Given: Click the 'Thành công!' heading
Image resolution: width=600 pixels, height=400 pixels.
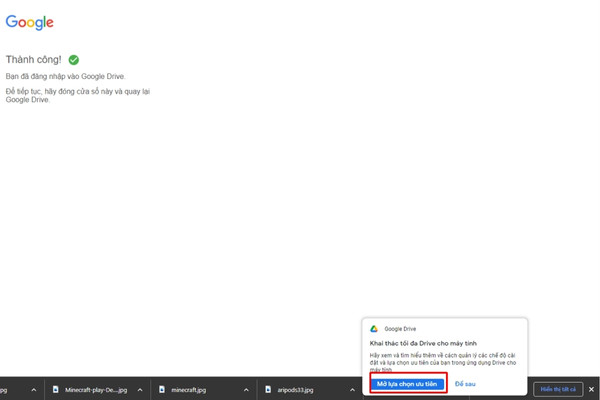Looking at the screenshot, I should 34,60.
